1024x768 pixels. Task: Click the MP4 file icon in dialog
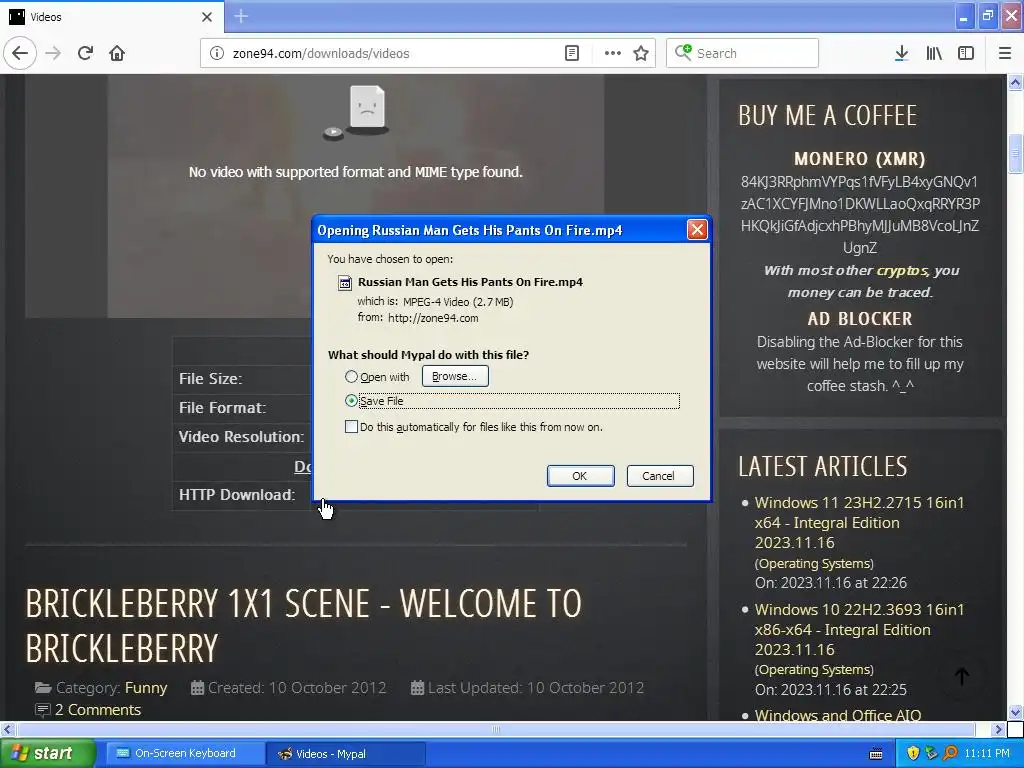tap(344, 283)
